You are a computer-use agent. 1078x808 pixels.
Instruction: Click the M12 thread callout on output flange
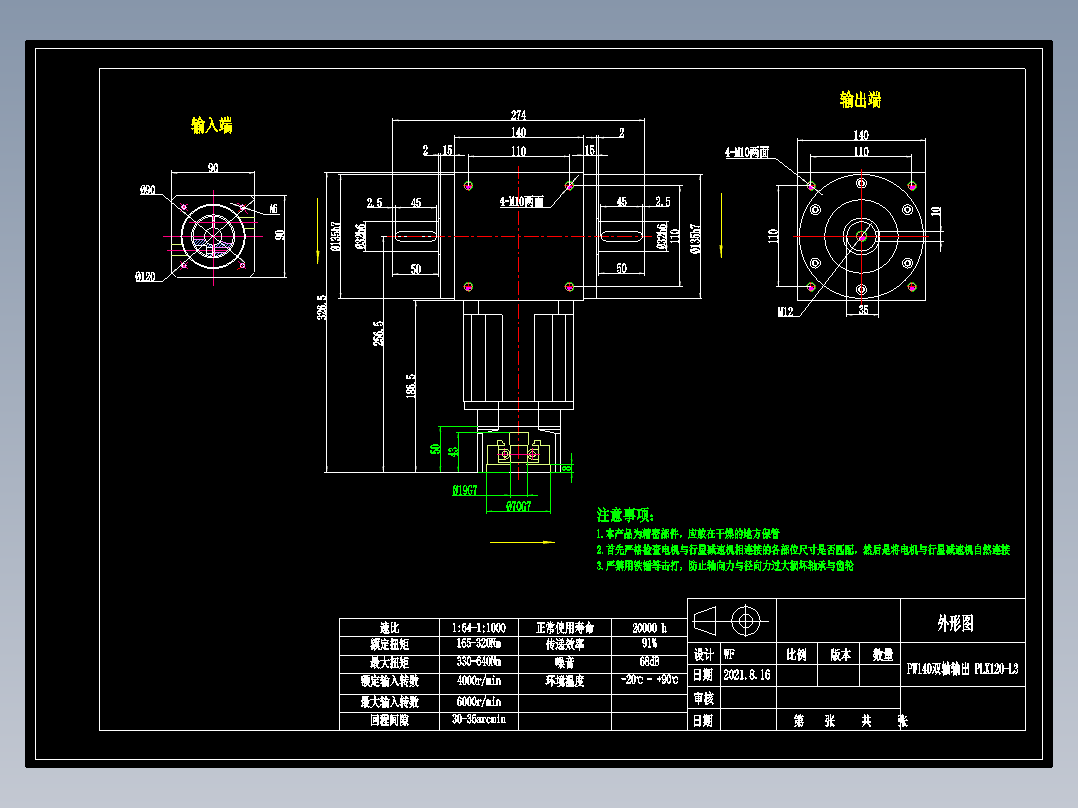coord(783,310)
